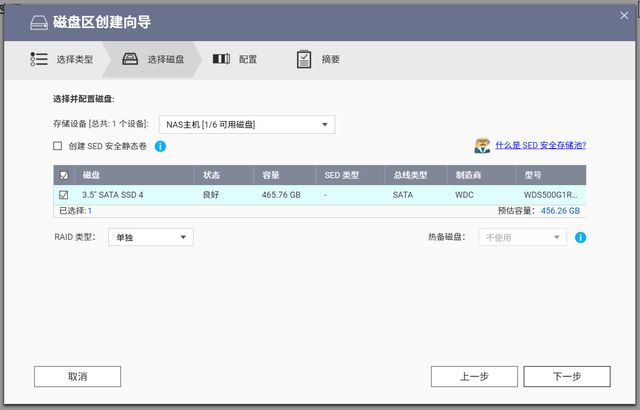Toggle the select-all checkbox in table header
This screenshot has width=640, height=410.
click(x=64, y=175)
